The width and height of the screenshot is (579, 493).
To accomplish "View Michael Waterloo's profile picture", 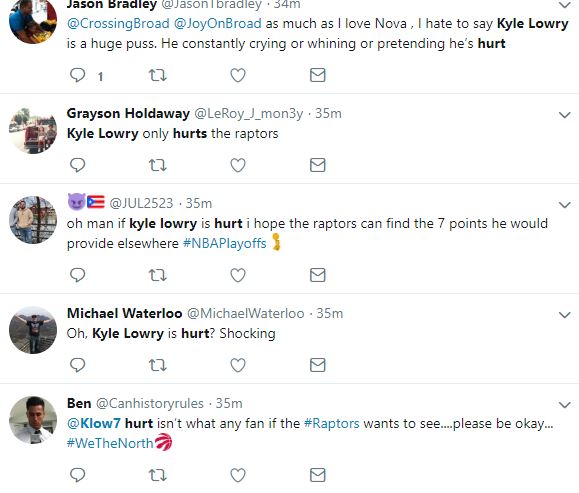I will tap(33, 330).
